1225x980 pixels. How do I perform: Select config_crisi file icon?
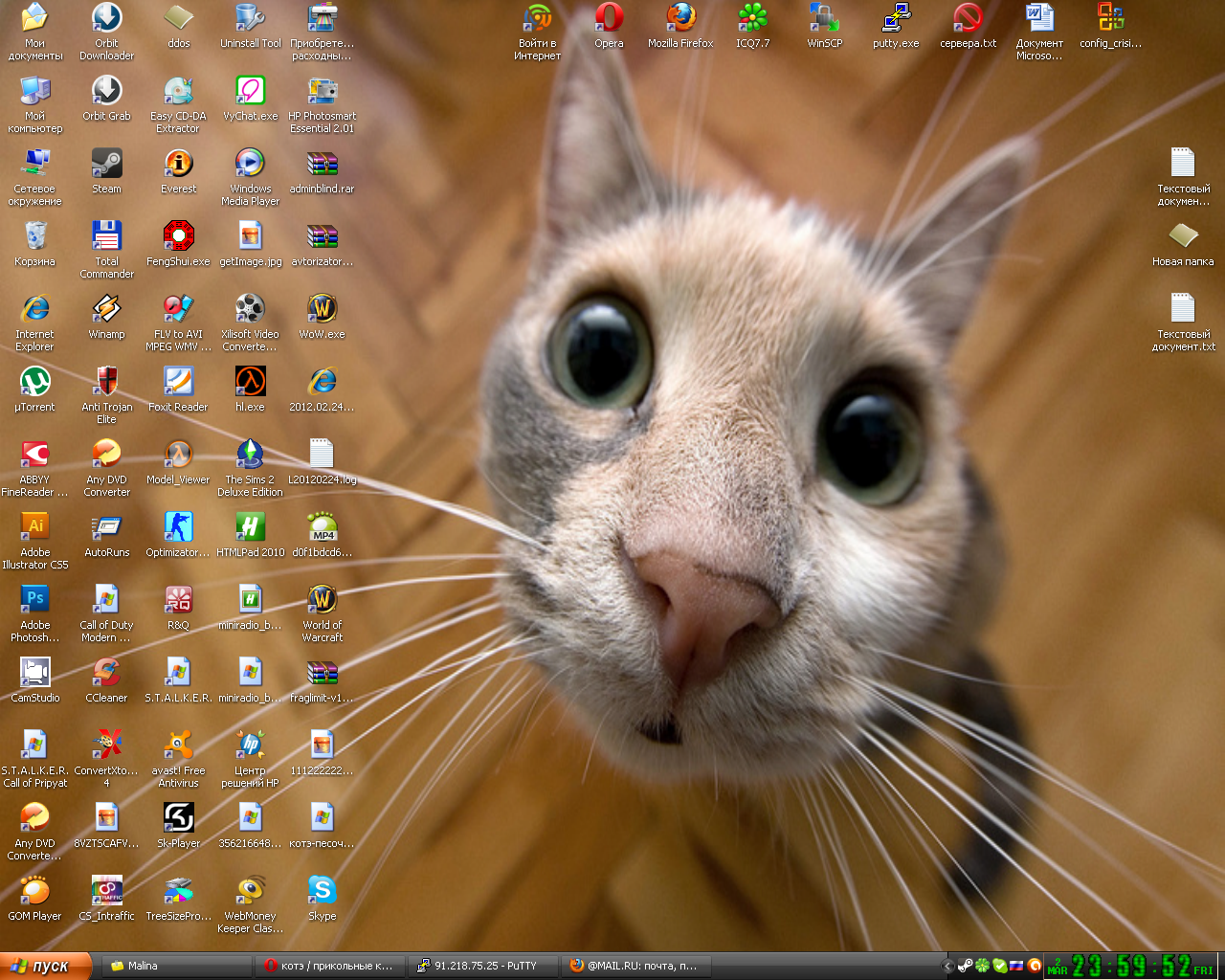1111,18
